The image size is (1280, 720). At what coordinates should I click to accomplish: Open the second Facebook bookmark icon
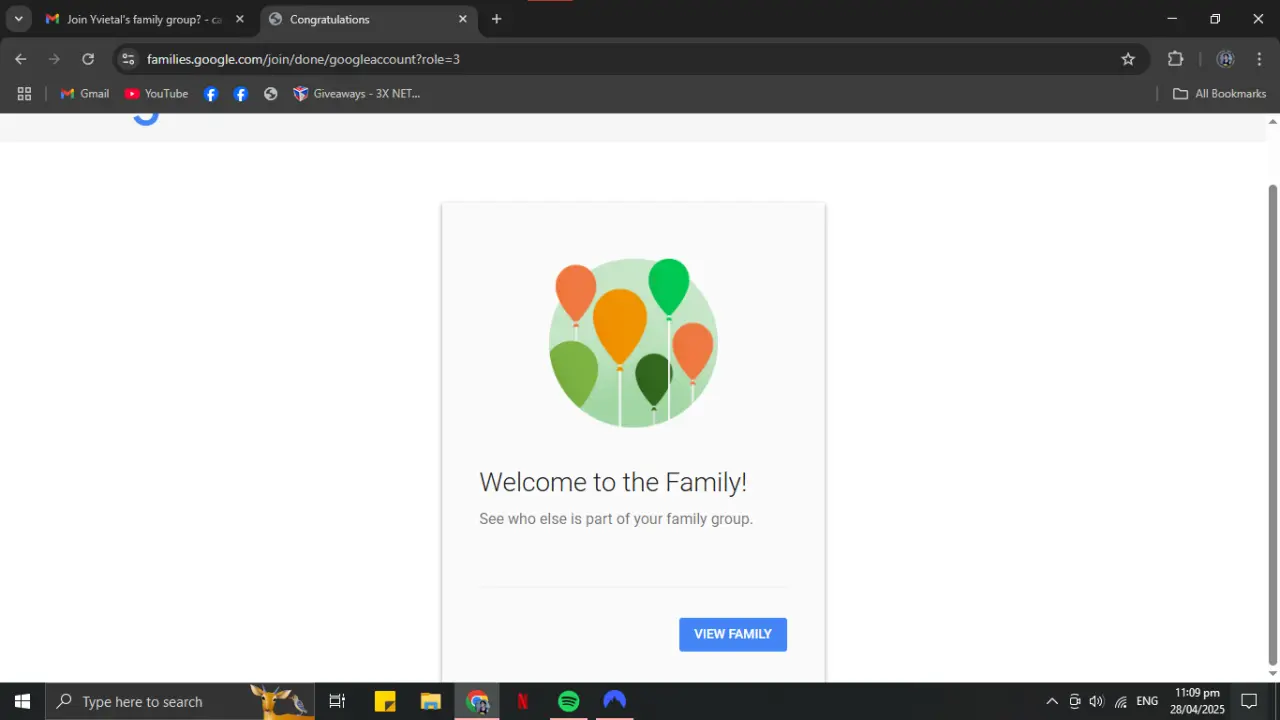pyautogui.click(x=240, y=93)
